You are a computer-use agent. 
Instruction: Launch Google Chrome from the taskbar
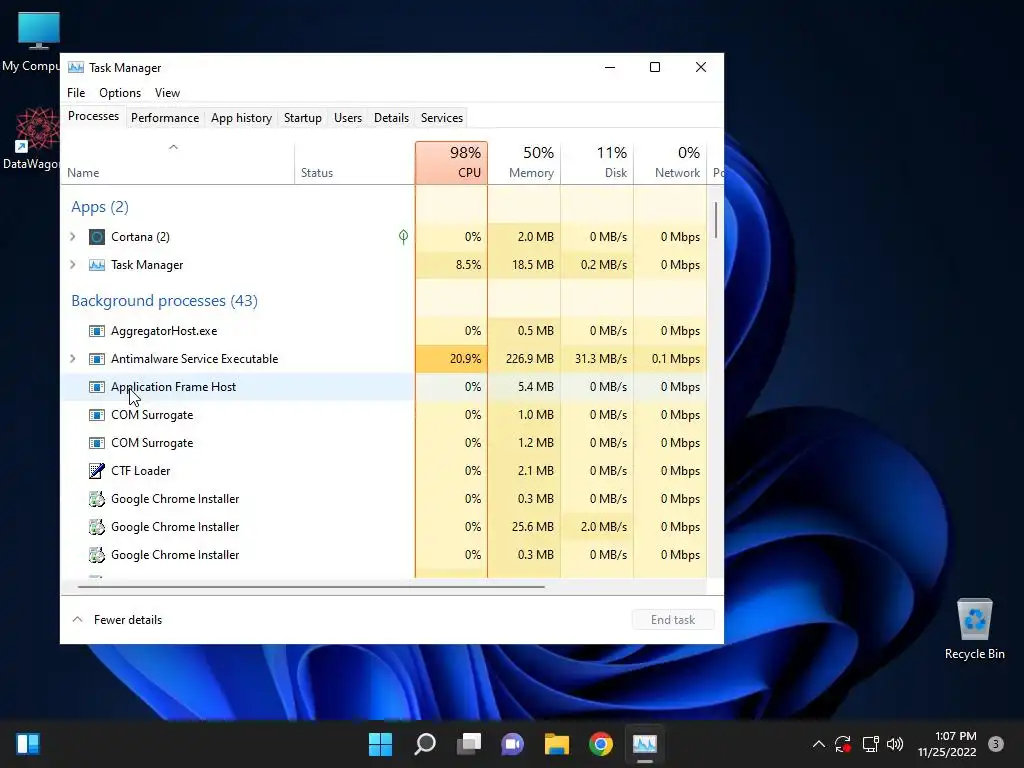[601, 744]
